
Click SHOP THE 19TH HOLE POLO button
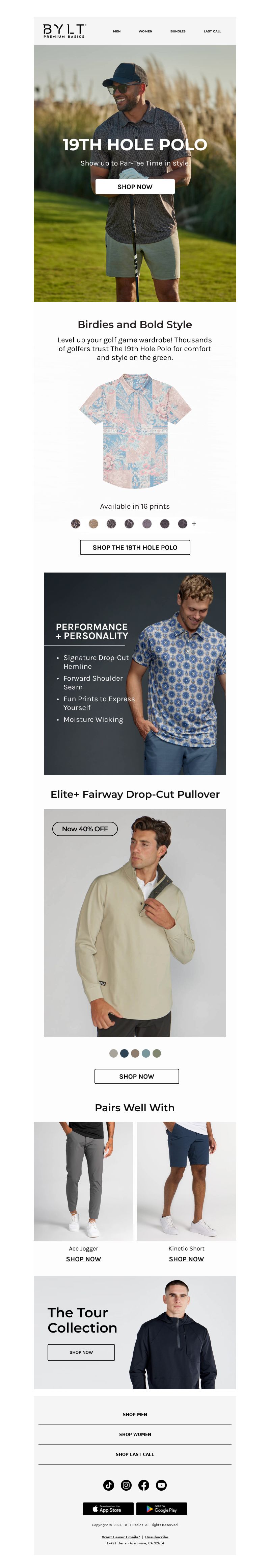coord(135,547)
